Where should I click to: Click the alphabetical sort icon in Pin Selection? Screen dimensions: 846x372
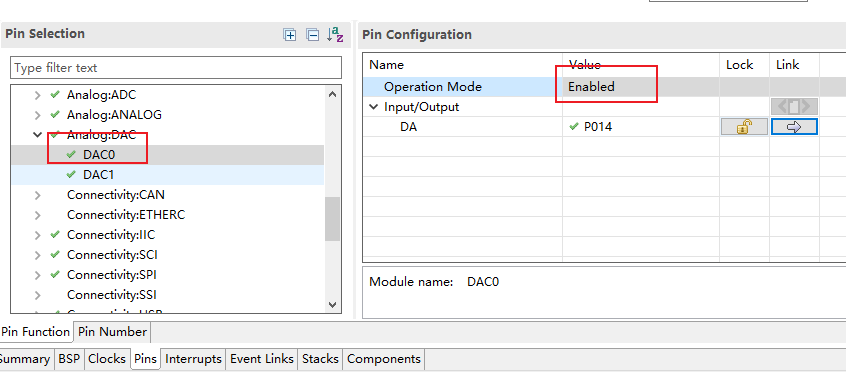(x=335, y=35)
